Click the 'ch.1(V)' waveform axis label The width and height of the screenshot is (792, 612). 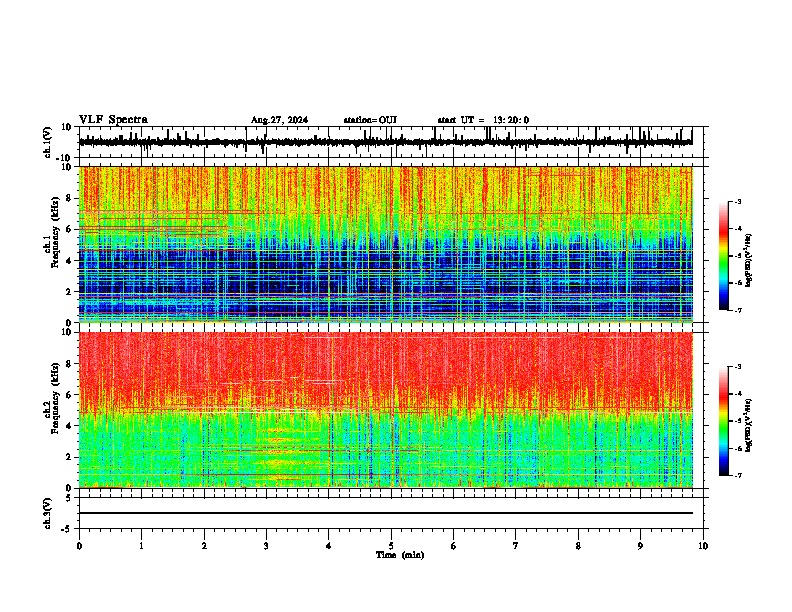[49, 142]
